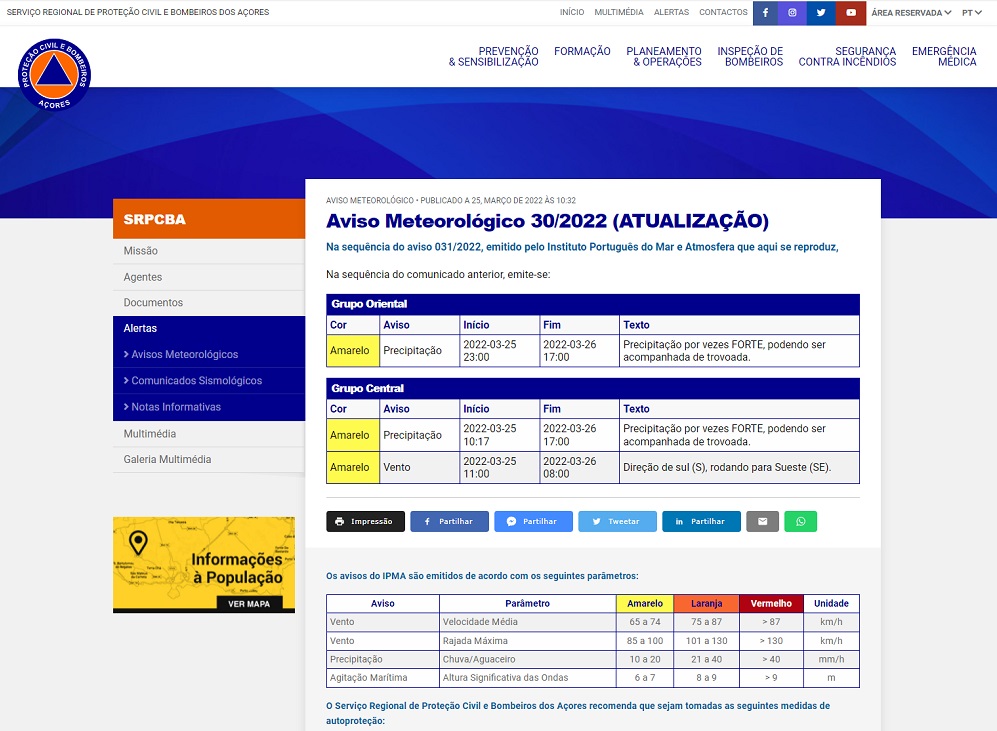The image size is (997, 731).
Task: Open the Twitter social icon in header
Action: tap(821, 13)
